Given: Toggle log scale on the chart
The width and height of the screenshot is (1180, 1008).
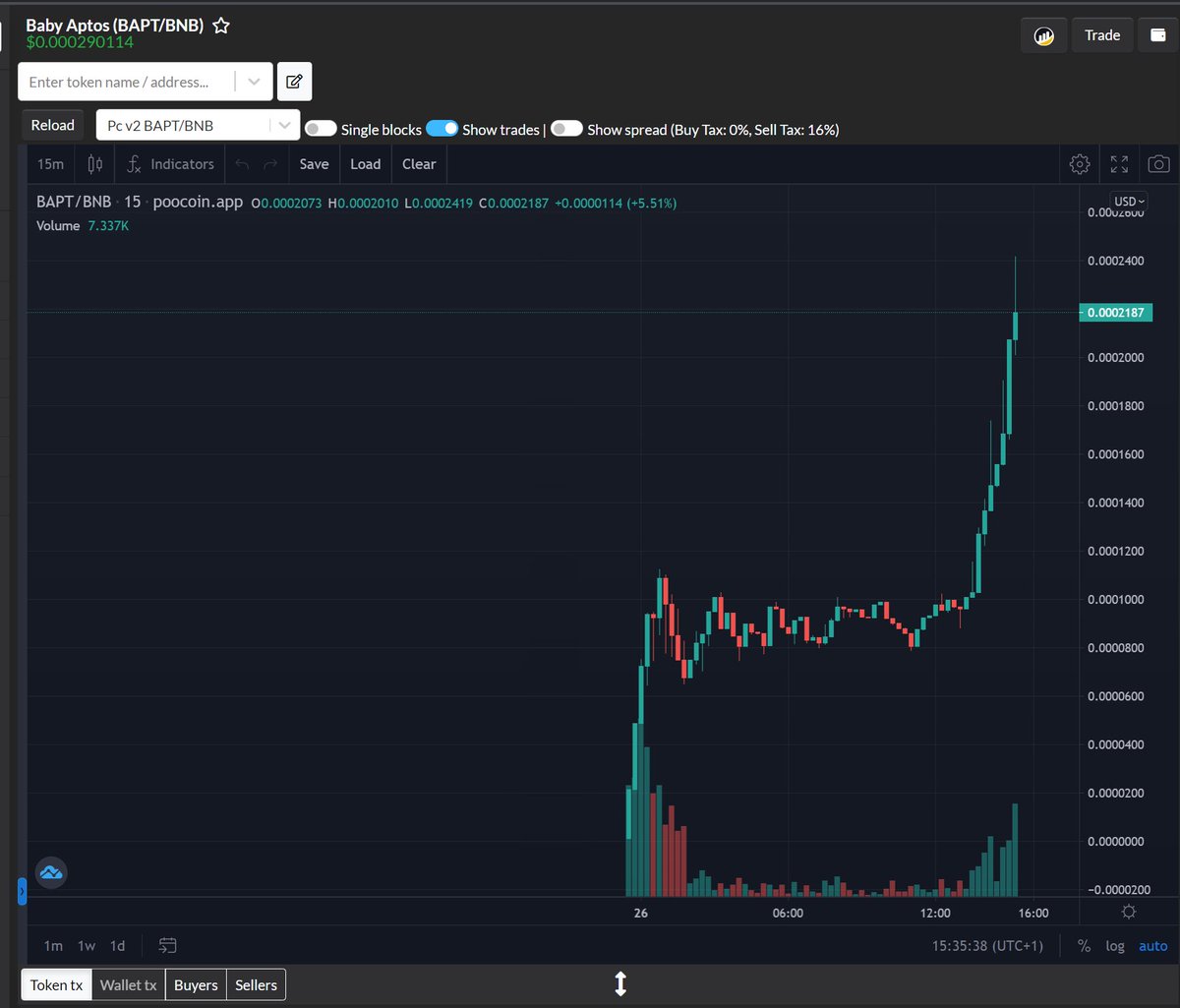Looking at the screenshot, I should (x=1115, y=946).
